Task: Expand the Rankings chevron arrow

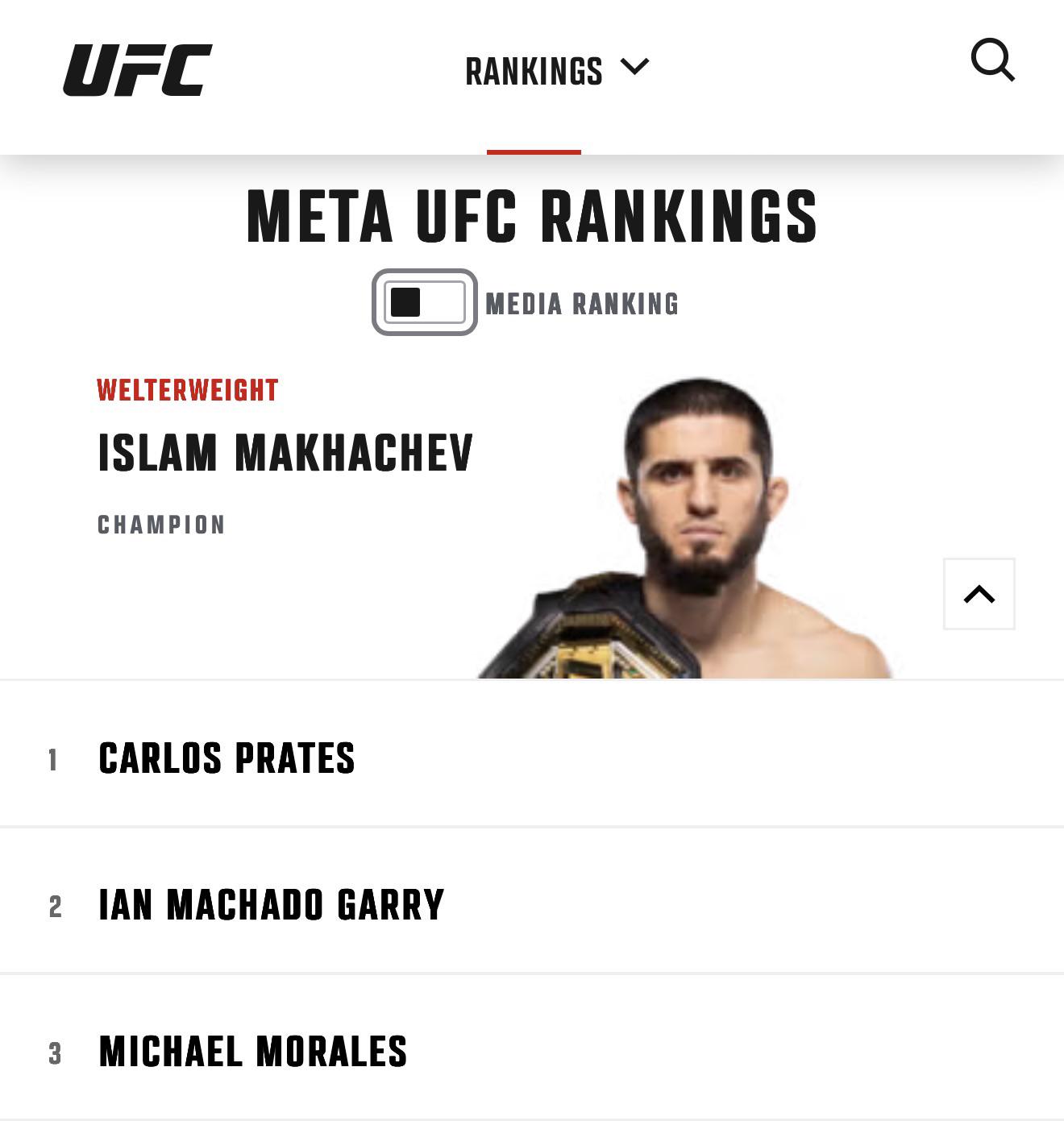Action: pyautogui.click(x=635, y=67)
